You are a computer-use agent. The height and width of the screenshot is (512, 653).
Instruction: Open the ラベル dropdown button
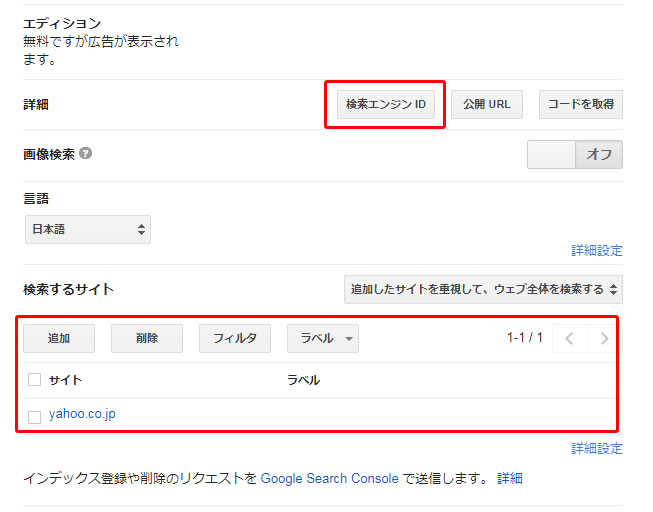click(x=323, y=338)
